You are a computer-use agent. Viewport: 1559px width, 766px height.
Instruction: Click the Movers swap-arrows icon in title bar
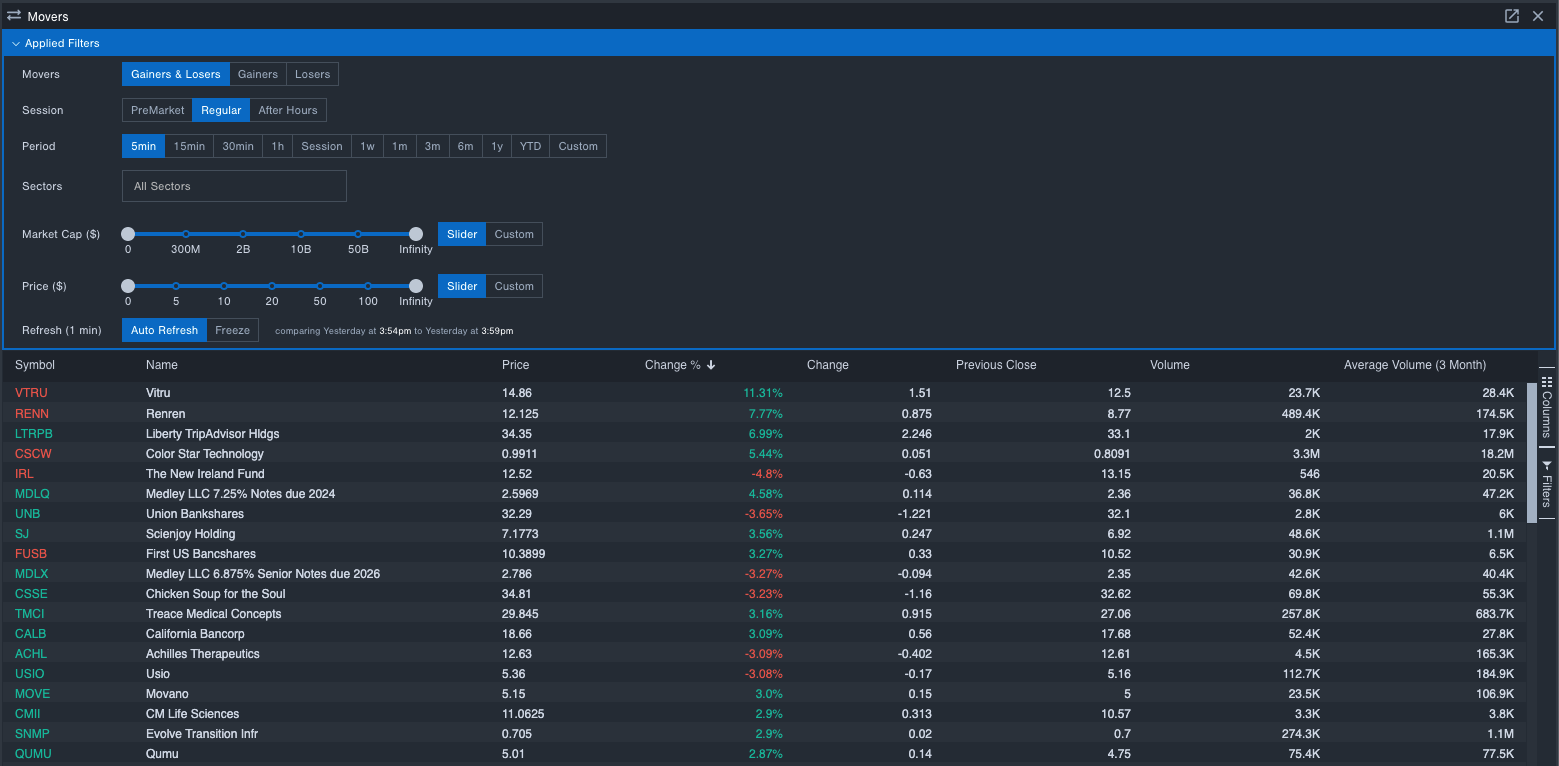pos(14,16)
